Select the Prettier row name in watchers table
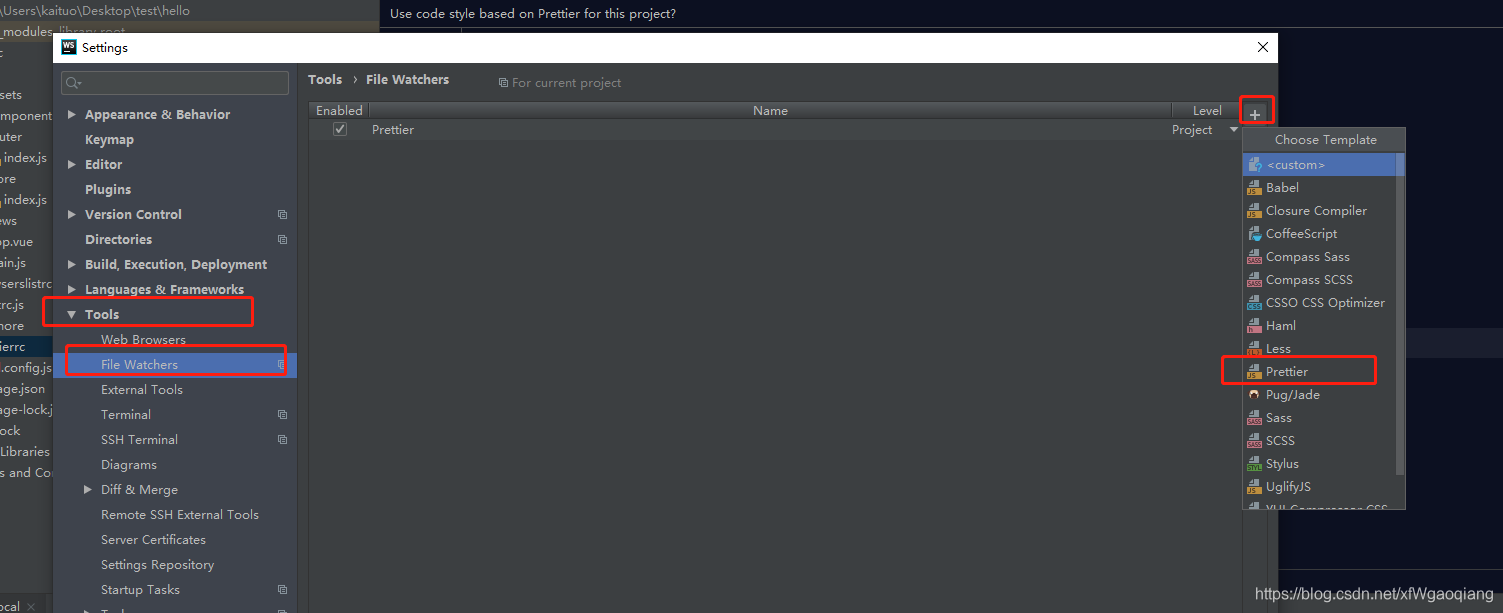 393,129
